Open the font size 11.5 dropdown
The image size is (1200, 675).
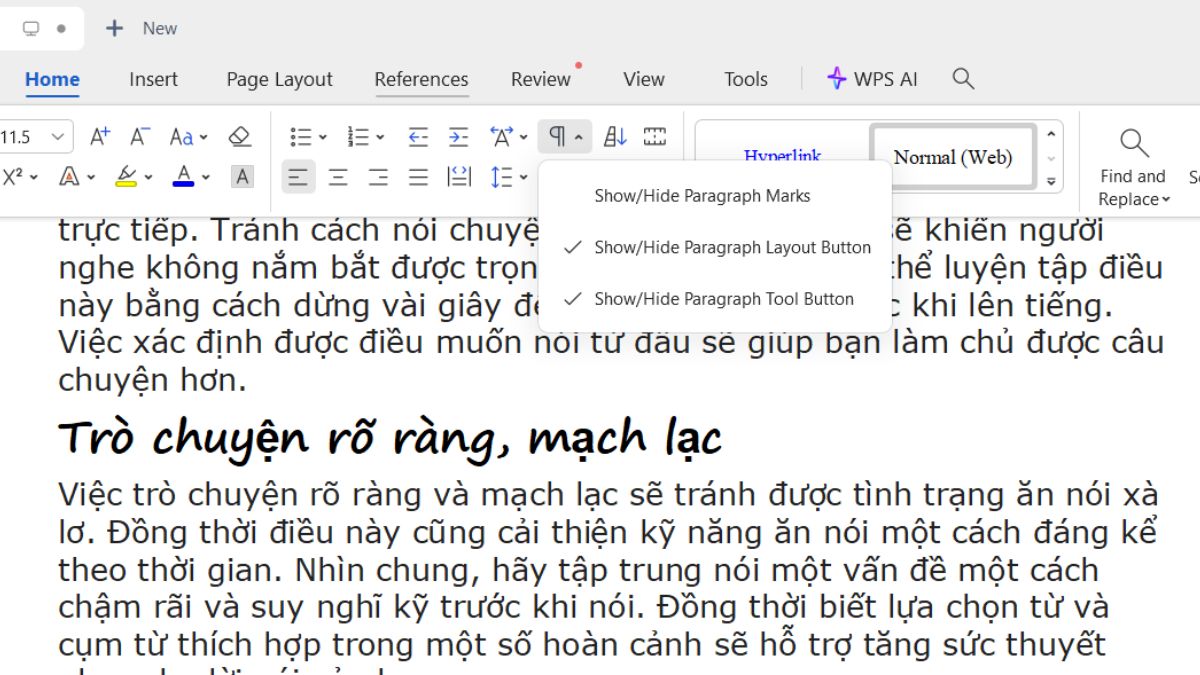[x=59, y=137]
